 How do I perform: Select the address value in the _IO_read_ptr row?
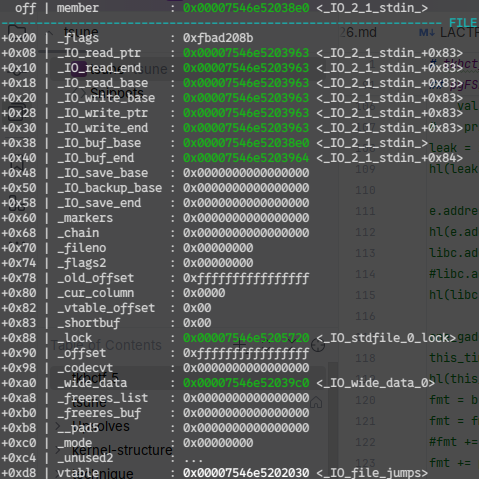pyautogui.click(x=246, y=53)
